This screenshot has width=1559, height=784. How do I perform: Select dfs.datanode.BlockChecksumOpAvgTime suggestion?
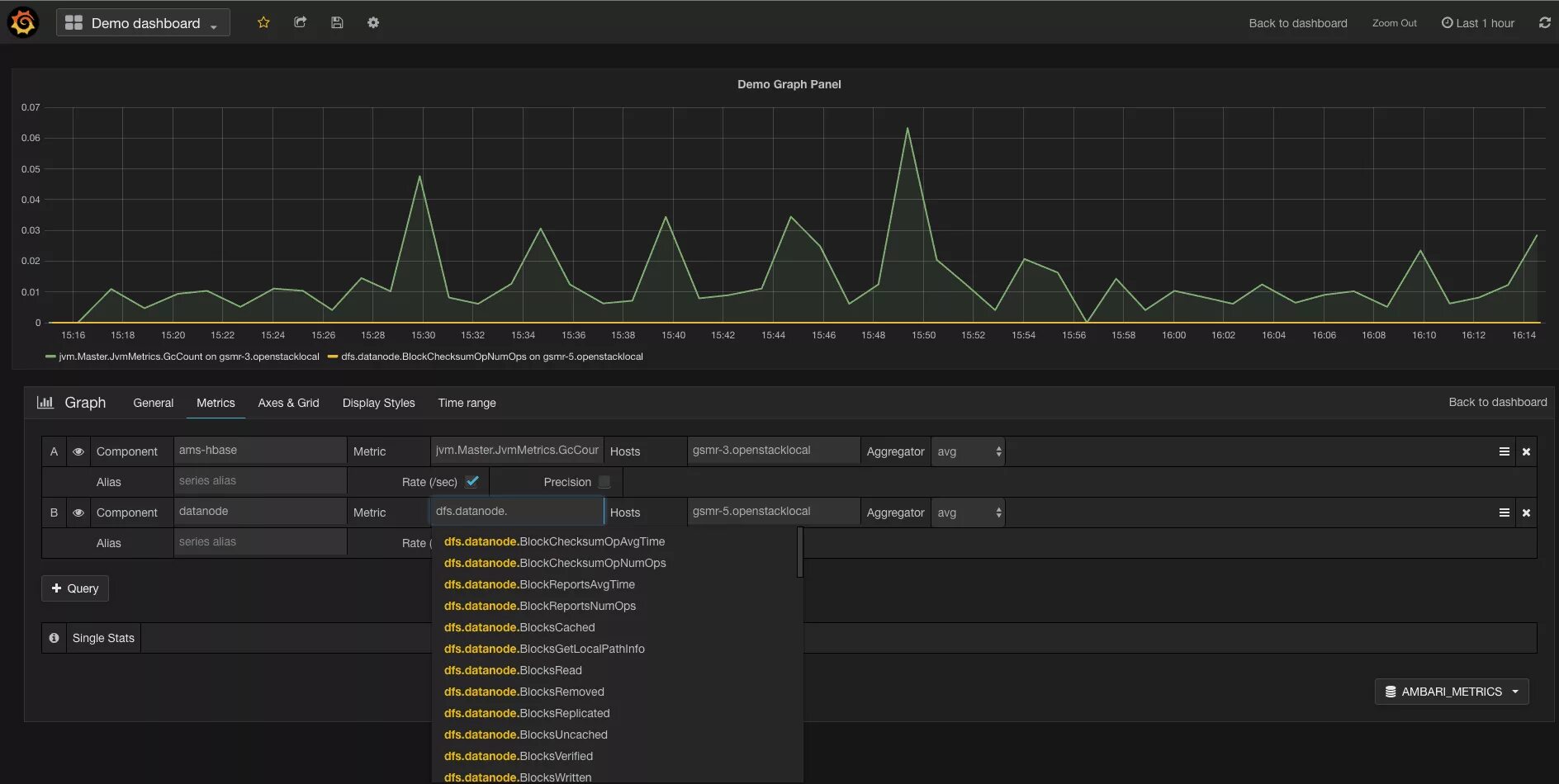click(554, 541)
